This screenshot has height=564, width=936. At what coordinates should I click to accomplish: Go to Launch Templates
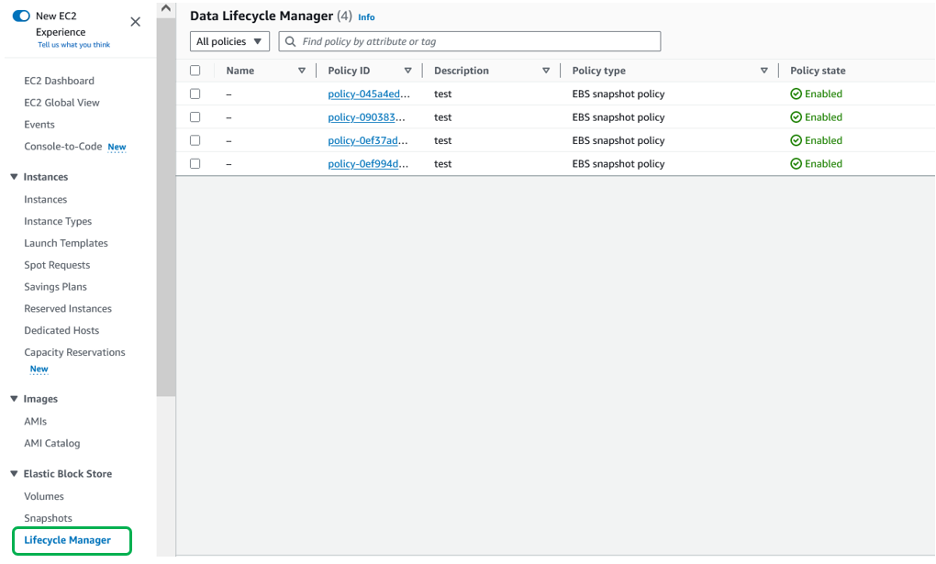[x=66, y=243]
